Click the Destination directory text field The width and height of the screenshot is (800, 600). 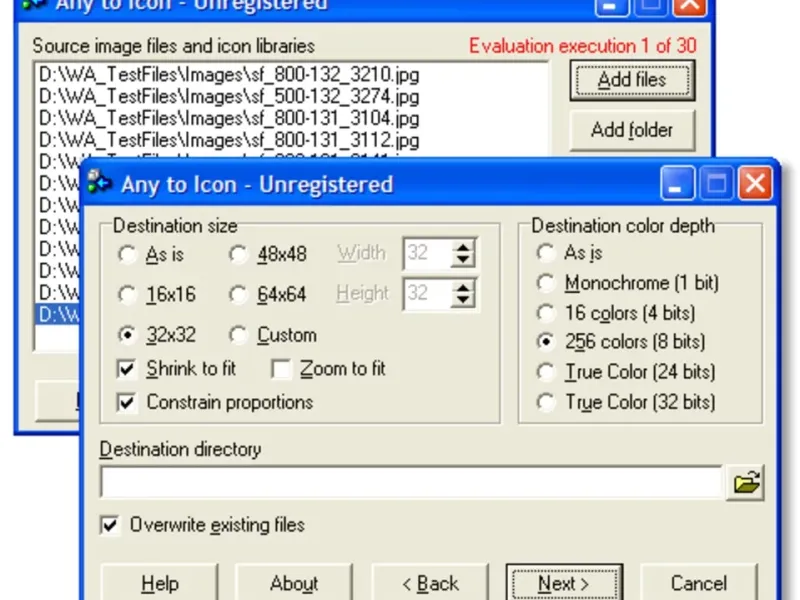coord(411,482)
